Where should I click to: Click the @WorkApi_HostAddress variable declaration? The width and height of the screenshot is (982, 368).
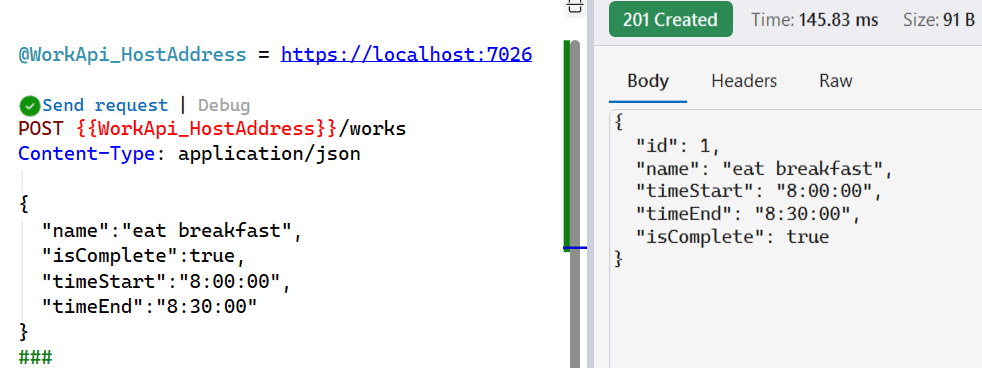pos(132,55)
